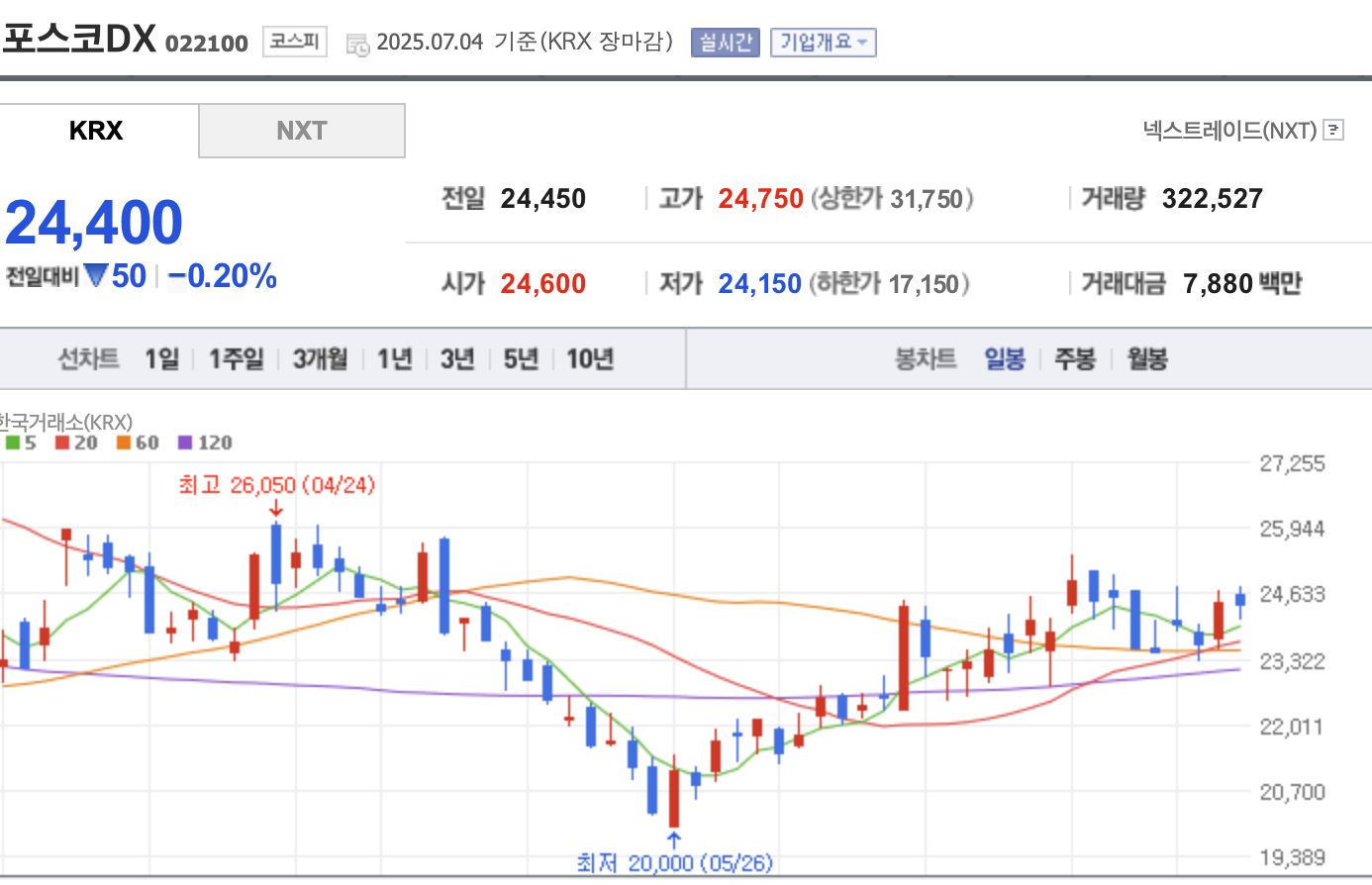The height and width of the screenshot is (885, 1372).
Task: Click the stock code 022100
Action: point(207,44)
